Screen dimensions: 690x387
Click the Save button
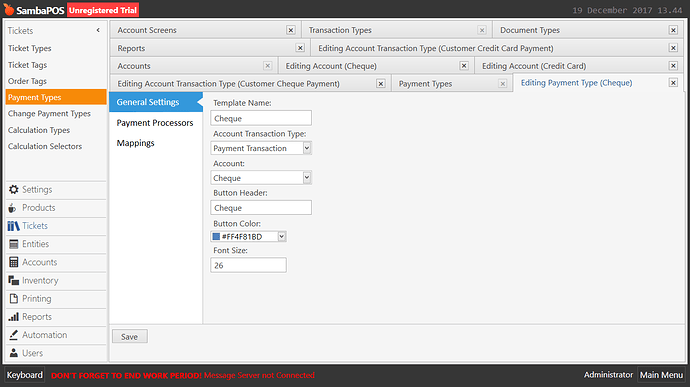coord(129,336)
